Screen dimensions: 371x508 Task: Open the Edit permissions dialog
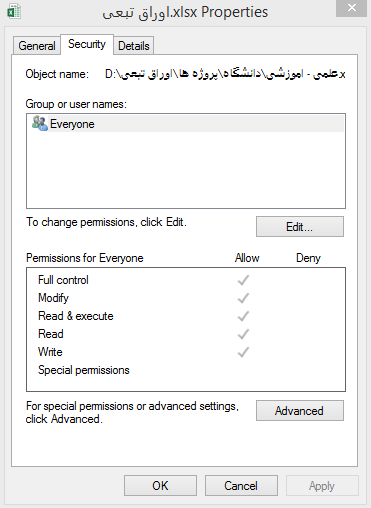(x=300, y=227)
